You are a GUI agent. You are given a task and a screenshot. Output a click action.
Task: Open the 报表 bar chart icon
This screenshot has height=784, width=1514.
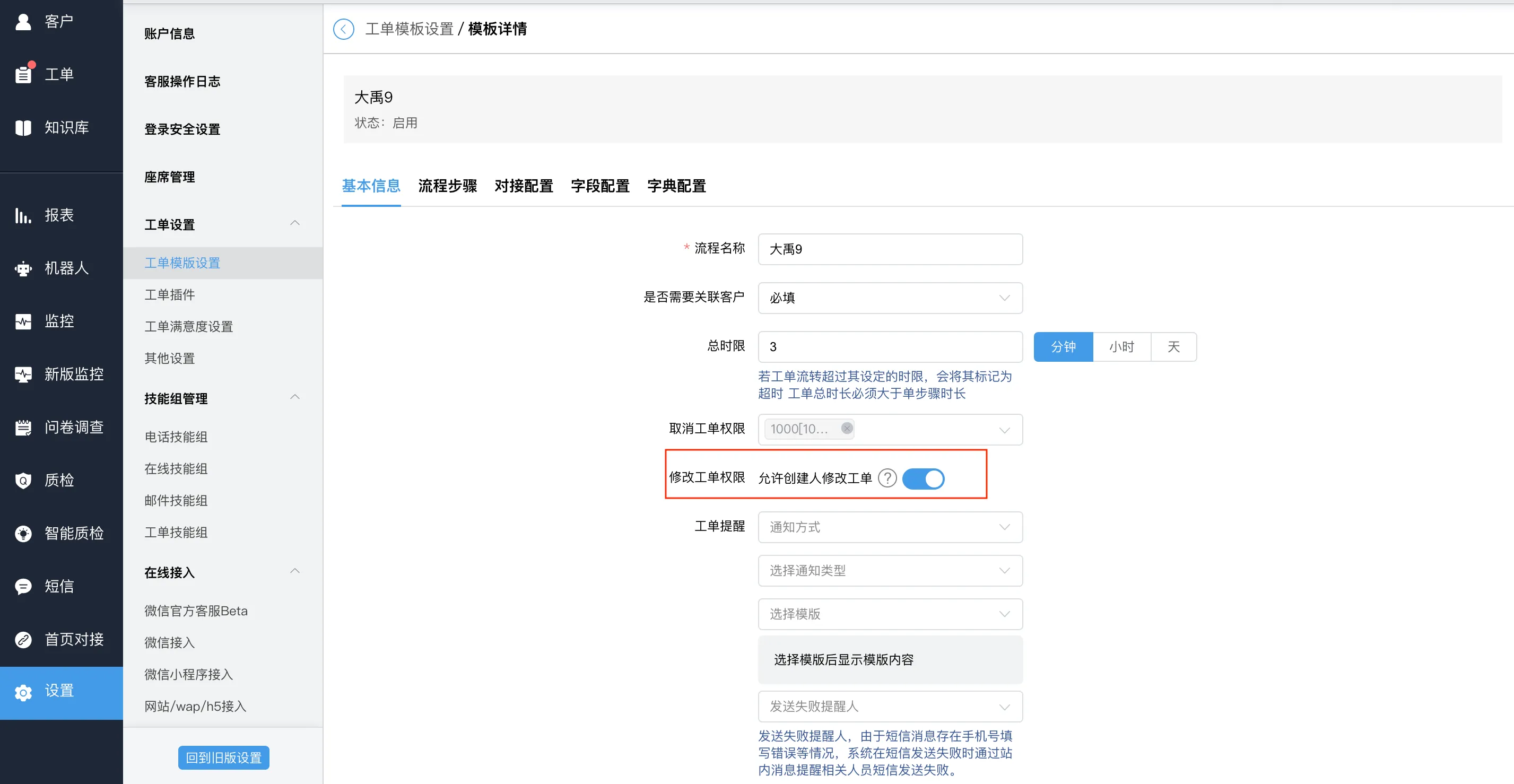point(23,216)
